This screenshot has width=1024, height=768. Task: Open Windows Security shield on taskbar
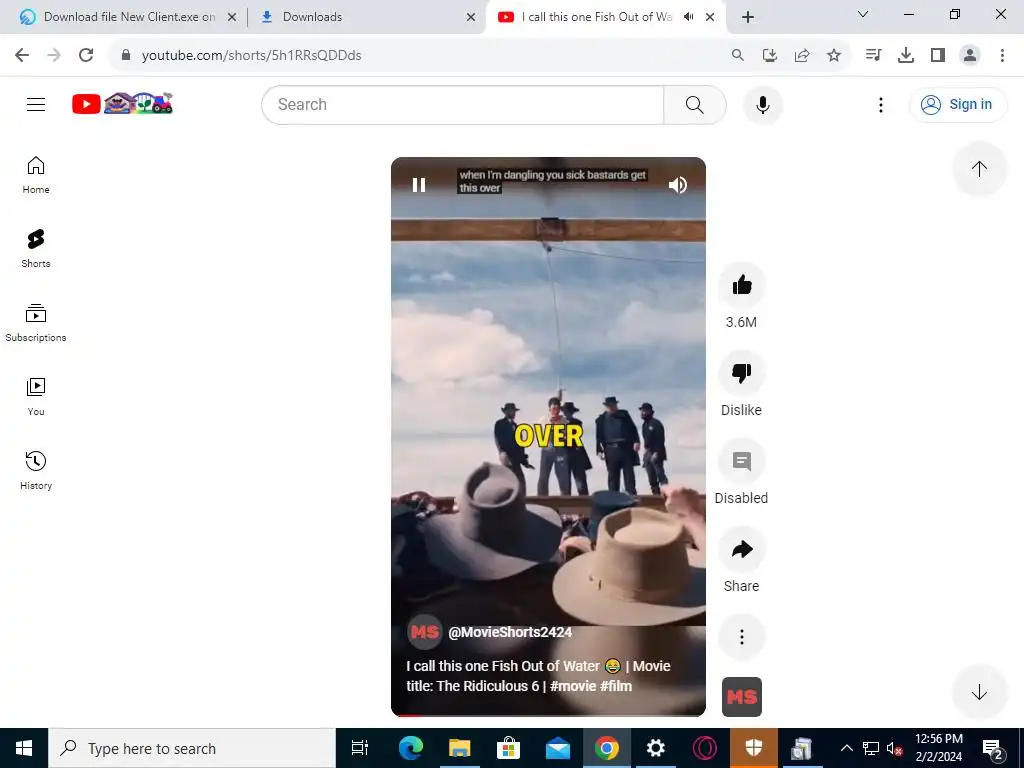coord(754,748)
